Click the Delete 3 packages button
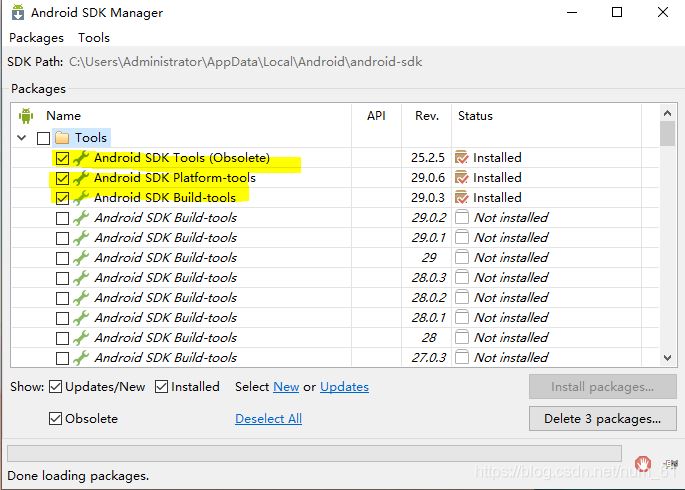The height and width of the screenshot is (490, 685). pyautogui.click(x=602, y=419)
